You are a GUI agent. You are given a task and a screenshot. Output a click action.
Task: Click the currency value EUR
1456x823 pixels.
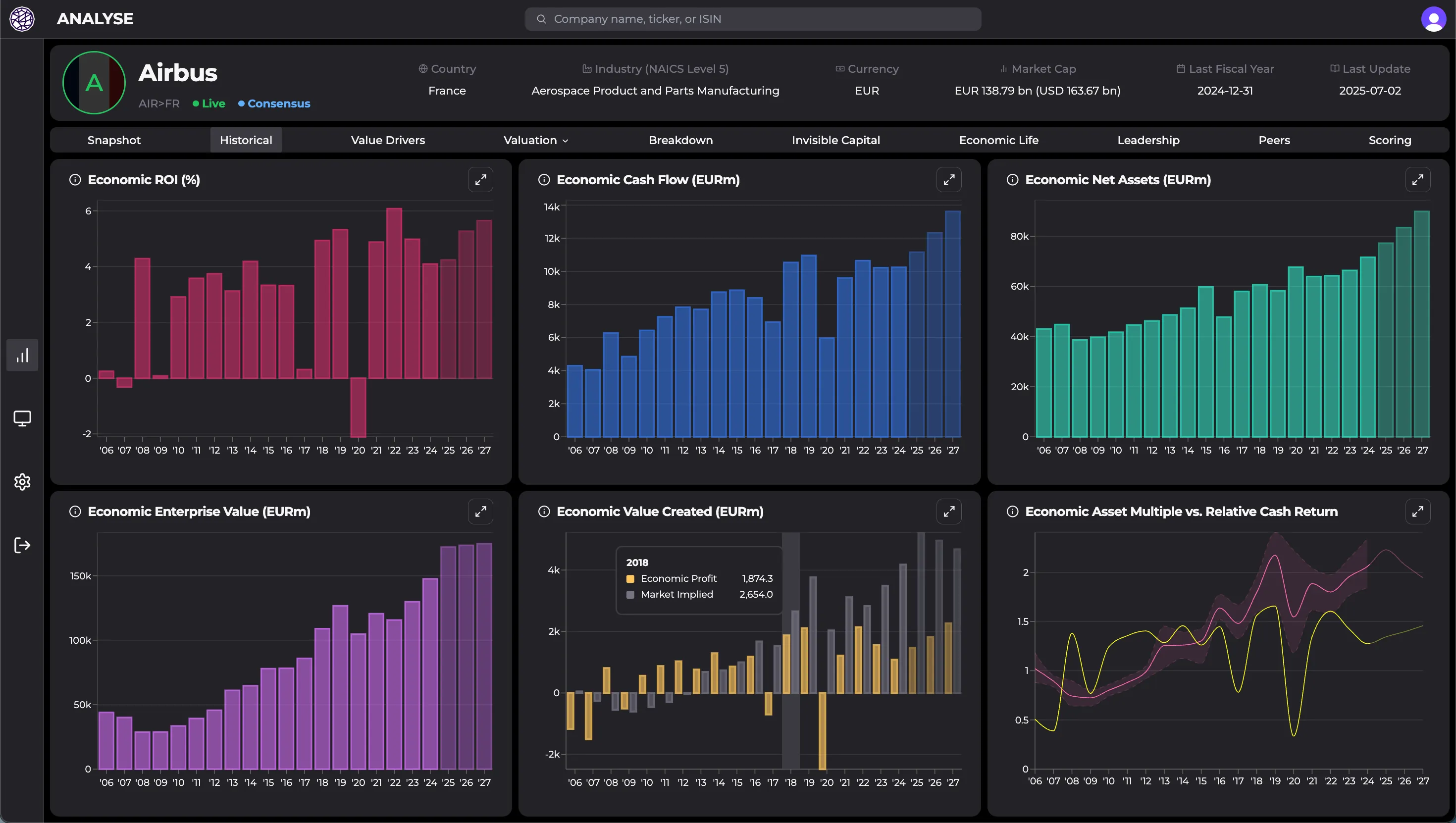(x=867, y=91)
